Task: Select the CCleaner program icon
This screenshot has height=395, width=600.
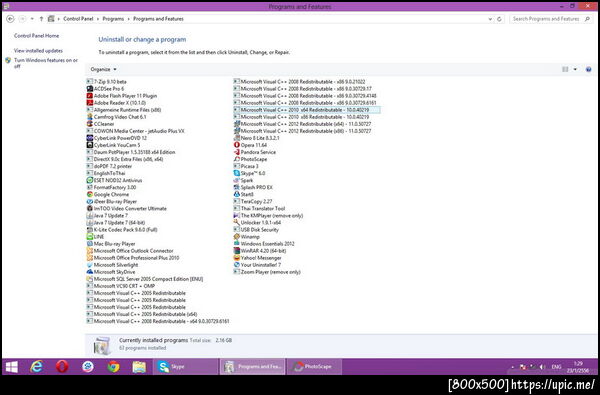Action: (90, 124)
